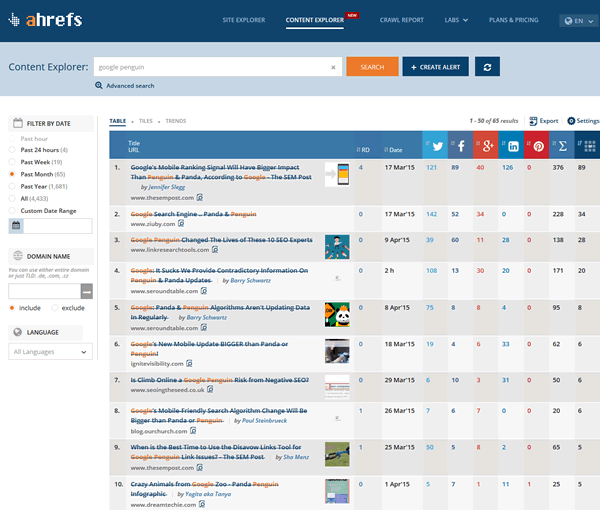Screen dimensions: 600x511
Task: Sort by Google+ shares column icon
Action: pyautogui.click(x=488, y=146)
